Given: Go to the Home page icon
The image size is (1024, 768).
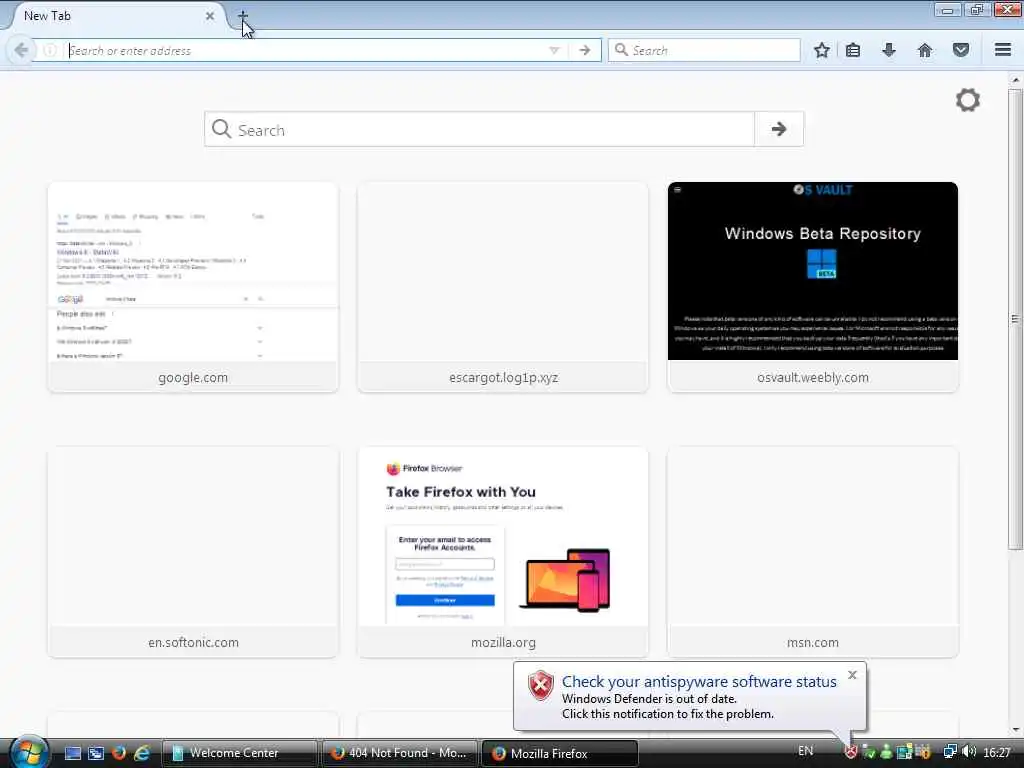Looking at the screenshot, I should point(925,50).
